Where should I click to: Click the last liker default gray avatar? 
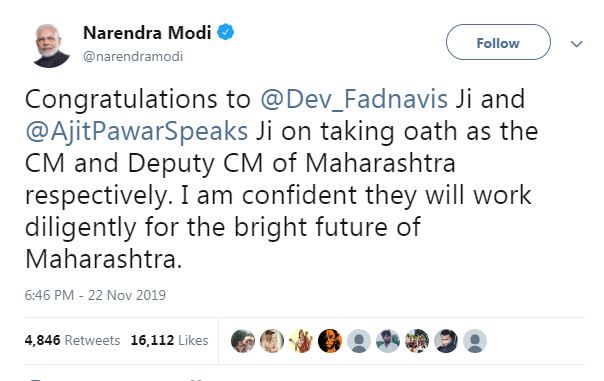pyautogui.click(x=475, y=341)
